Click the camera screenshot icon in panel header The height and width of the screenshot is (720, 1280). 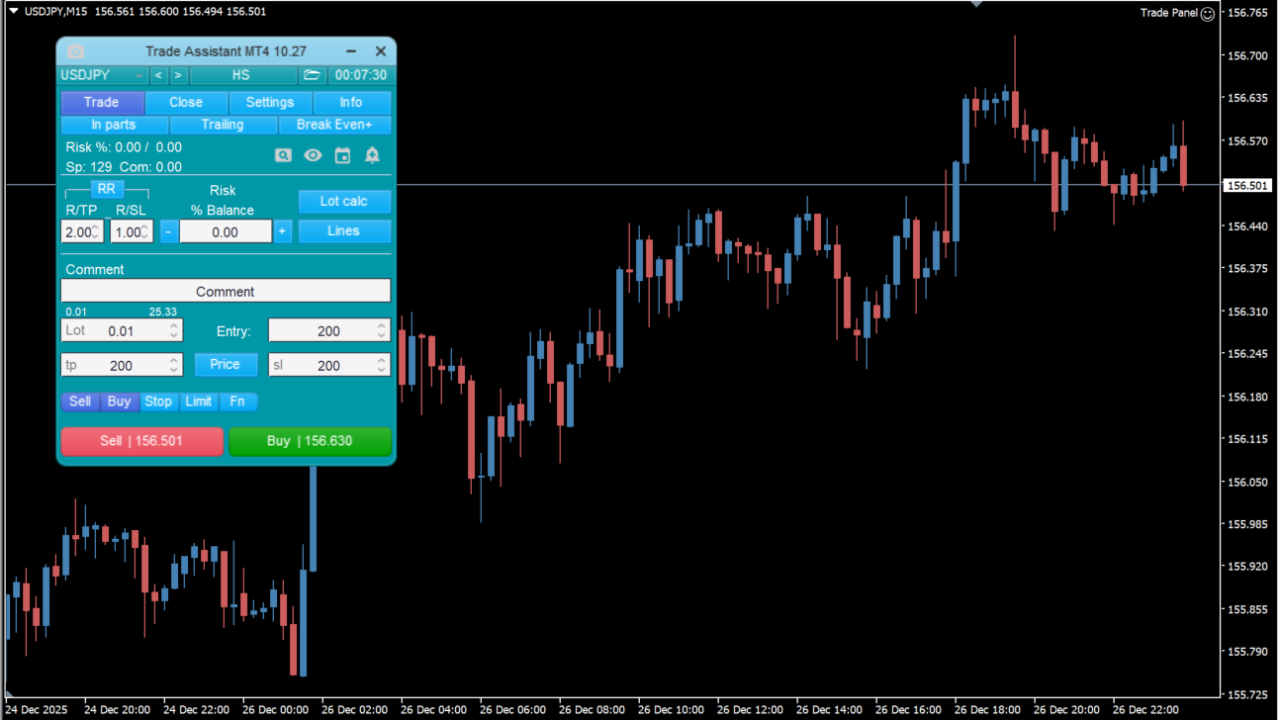[x=76, y=51]
